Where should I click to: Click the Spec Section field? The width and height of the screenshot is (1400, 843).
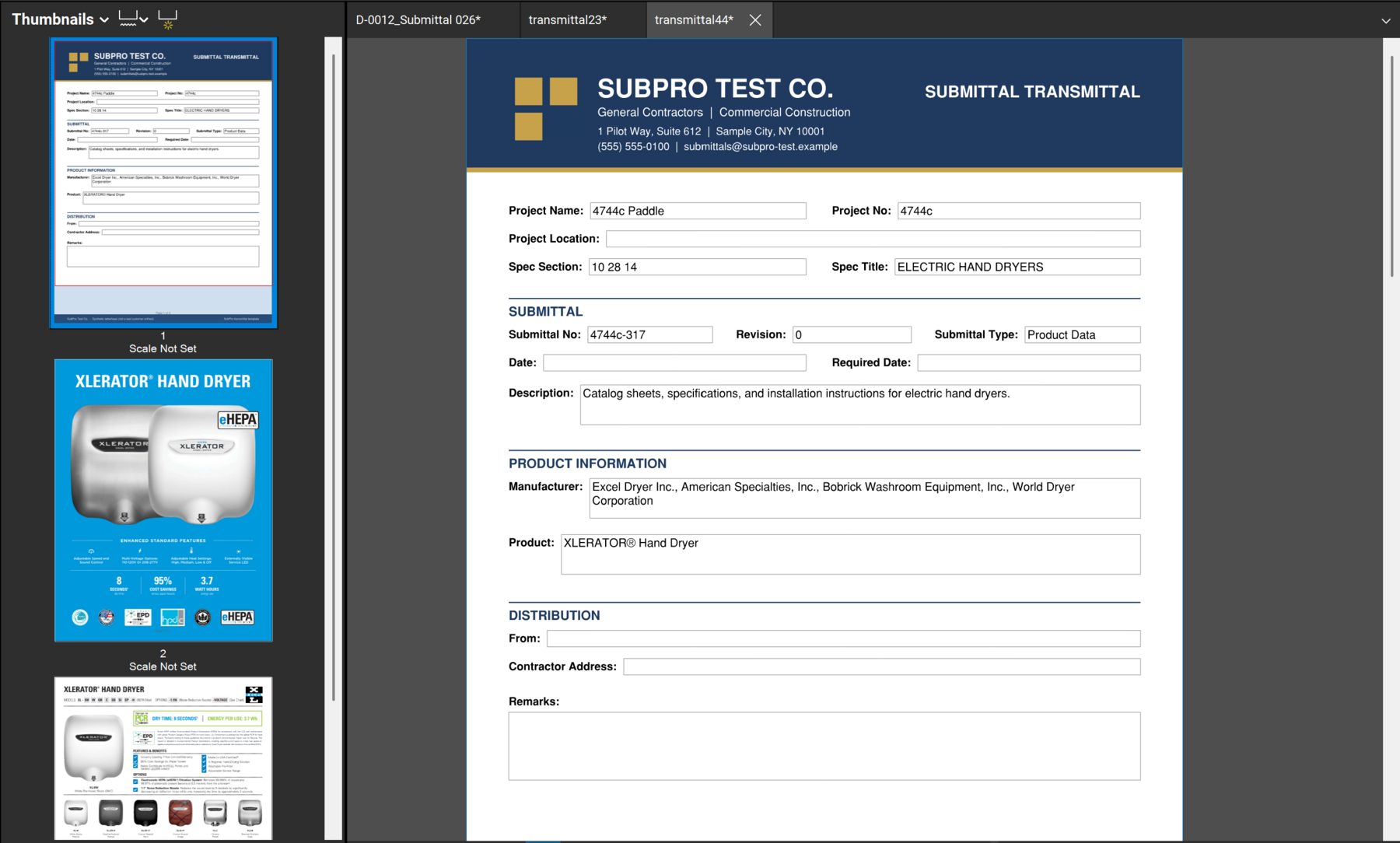698,267
